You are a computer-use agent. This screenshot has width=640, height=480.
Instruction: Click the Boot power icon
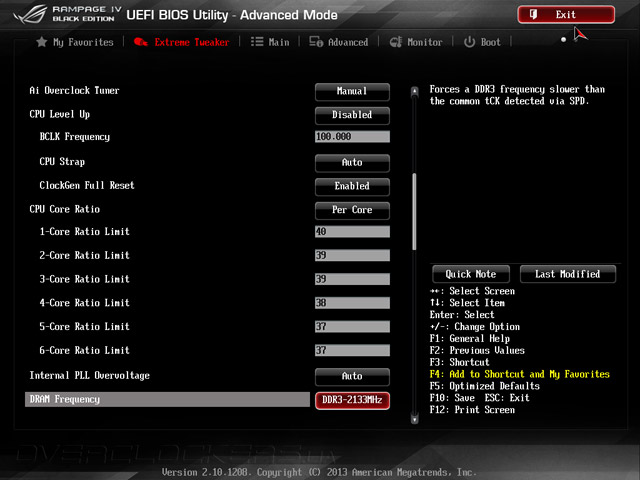[x=469, y=42]
